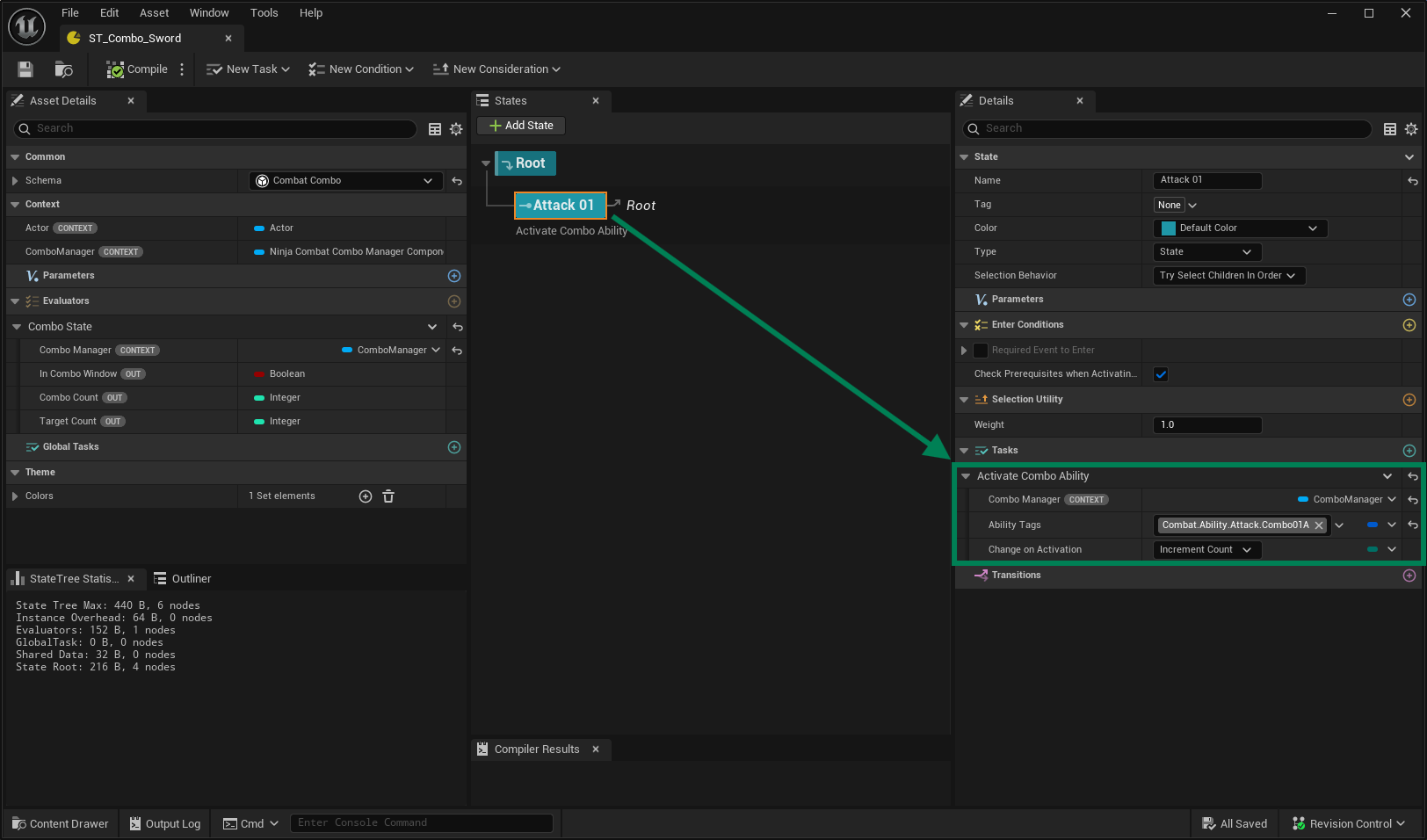Open Details panel settings gear

[x=1411, y=129]
